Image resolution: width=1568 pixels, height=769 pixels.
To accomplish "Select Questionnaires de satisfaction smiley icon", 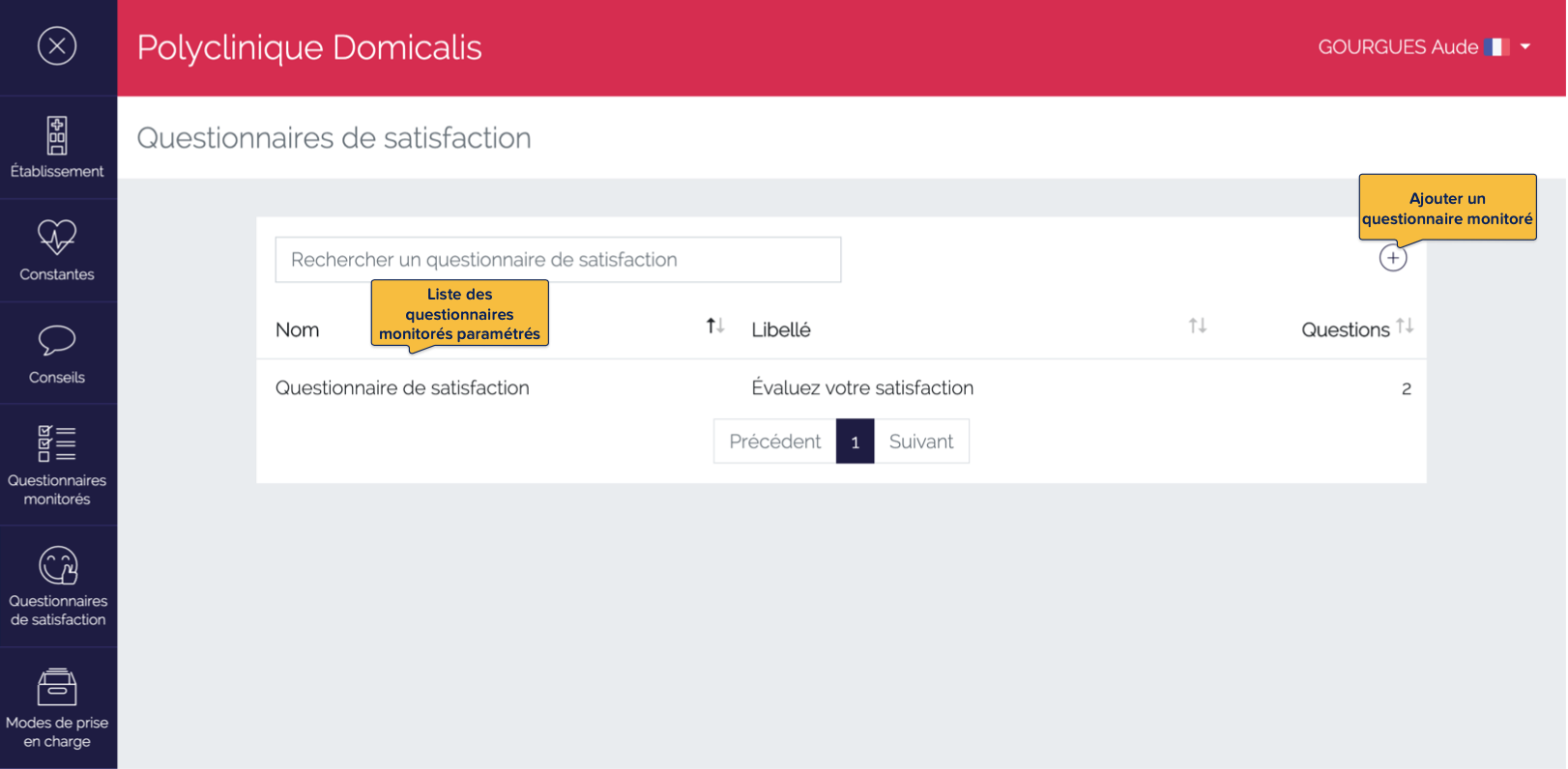I will [58, 565].
